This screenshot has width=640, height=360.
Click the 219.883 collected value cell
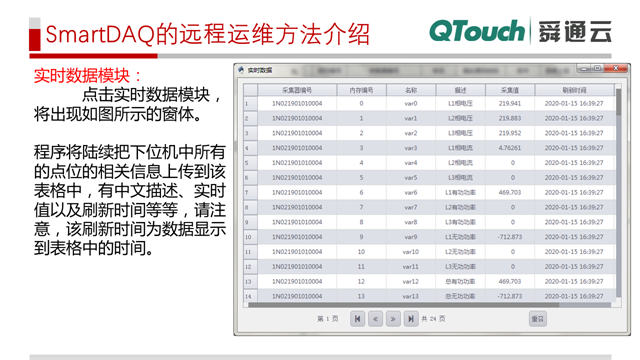click(x=510, y=118)
